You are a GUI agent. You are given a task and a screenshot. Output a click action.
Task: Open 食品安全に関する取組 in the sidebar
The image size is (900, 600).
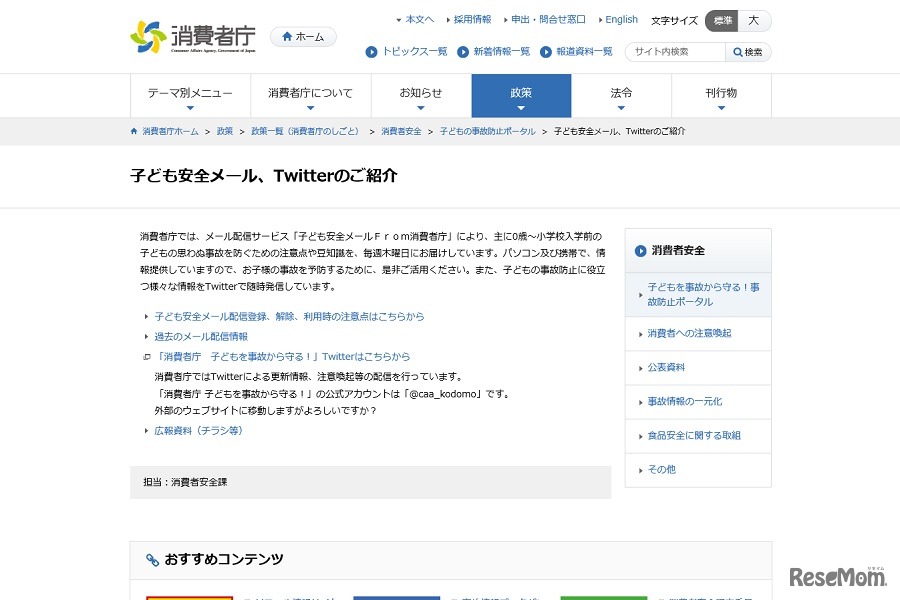[696, 436]
